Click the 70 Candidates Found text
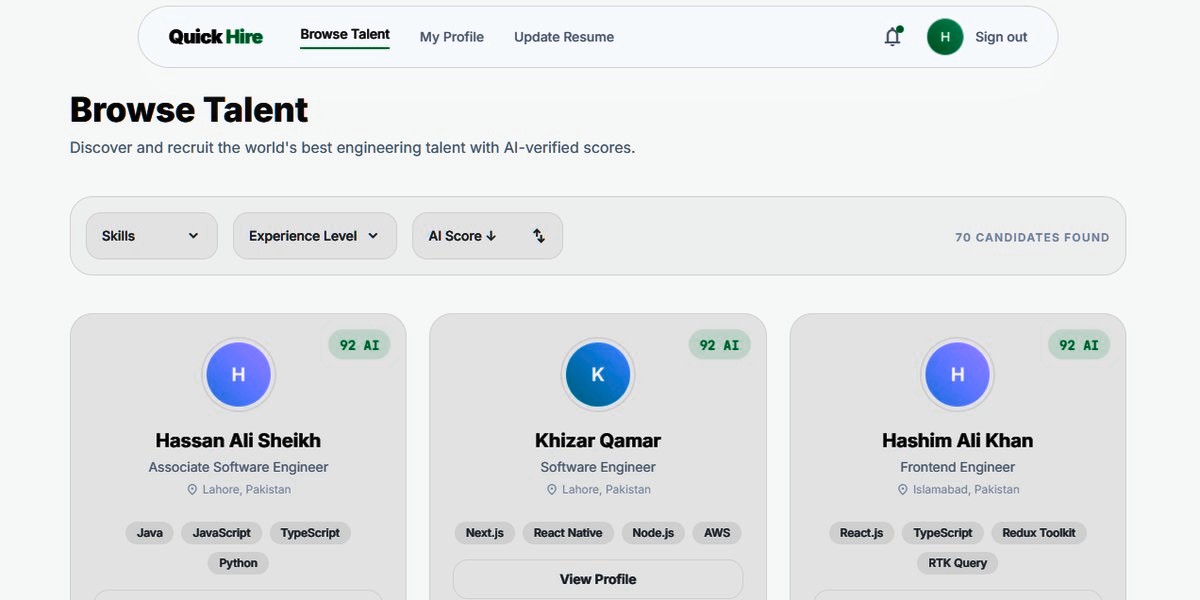Viewport: 1200px width, 600px height. (x=1032, y=238)
